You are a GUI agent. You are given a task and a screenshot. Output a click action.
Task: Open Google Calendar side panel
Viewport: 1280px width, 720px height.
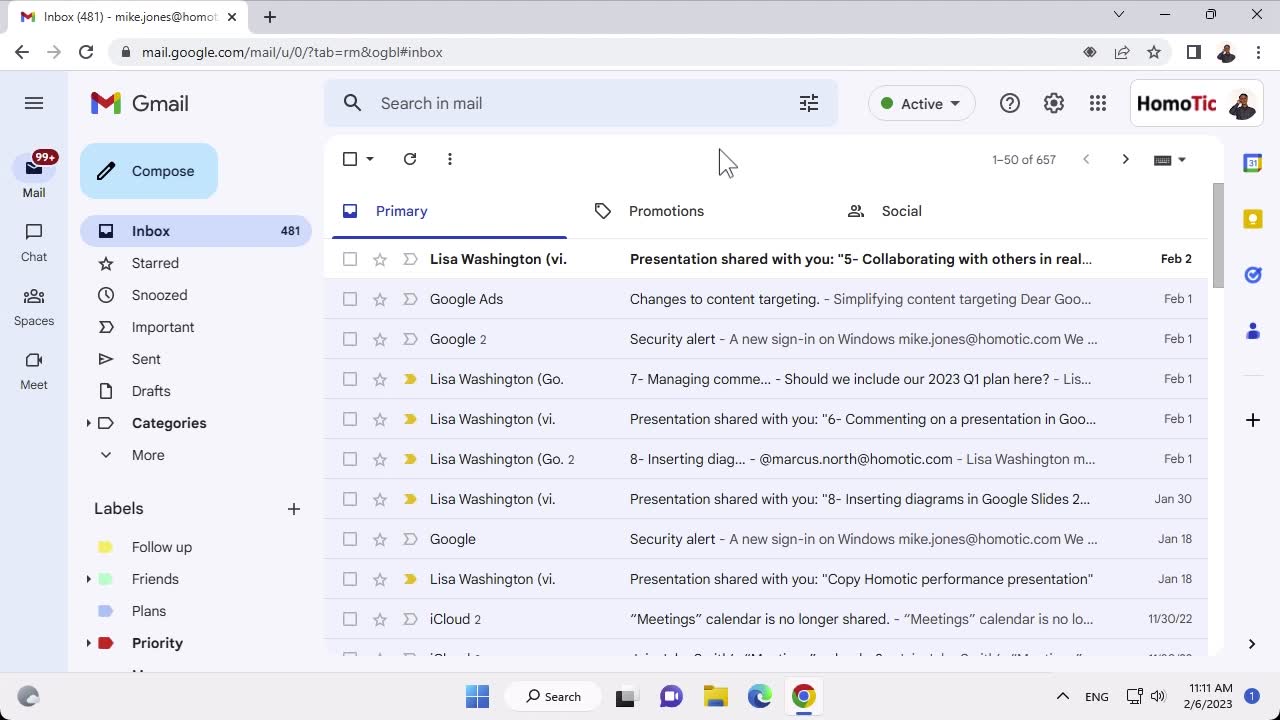pyautogui.click(x=1252, y=163)
